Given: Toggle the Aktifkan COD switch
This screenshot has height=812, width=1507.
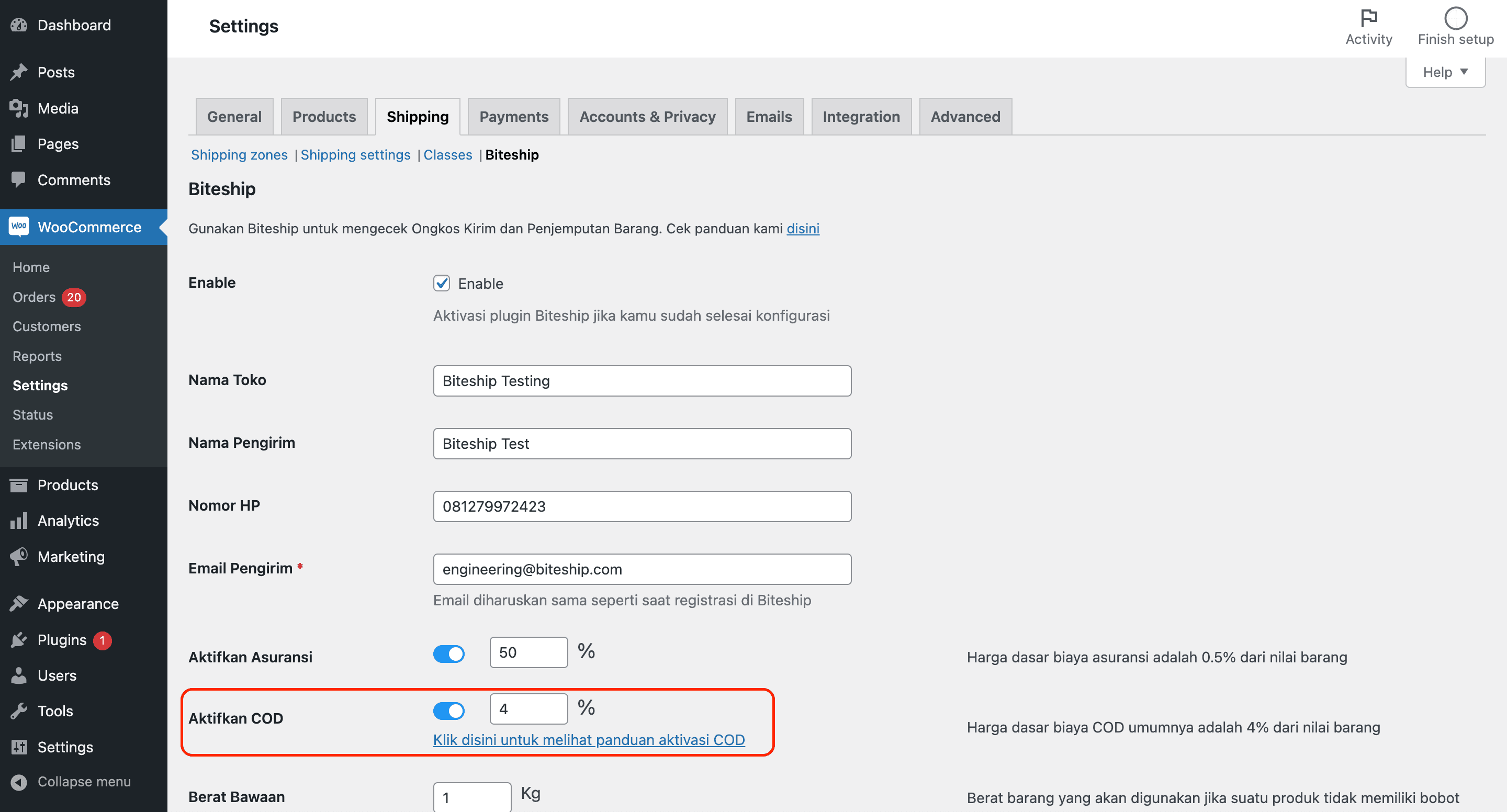Looking at the screenshot, I should pos(449,711).
